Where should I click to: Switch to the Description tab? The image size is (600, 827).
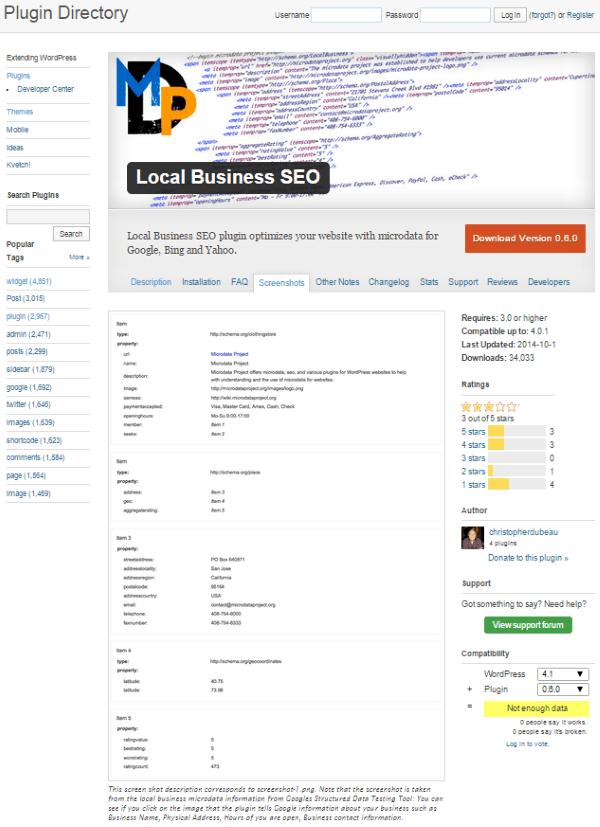coord(151,282)
